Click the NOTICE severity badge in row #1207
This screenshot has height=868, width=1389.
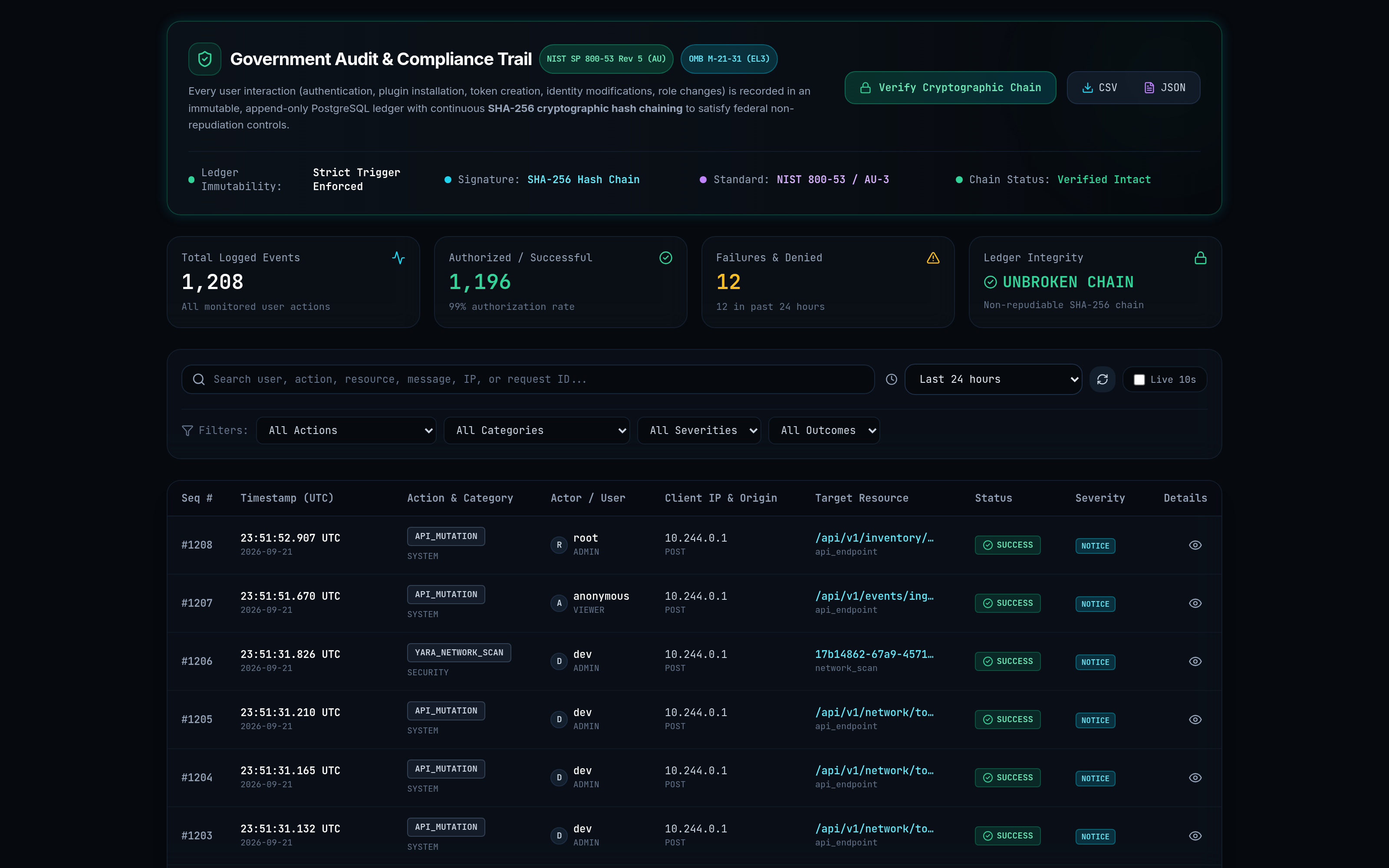1095,604
